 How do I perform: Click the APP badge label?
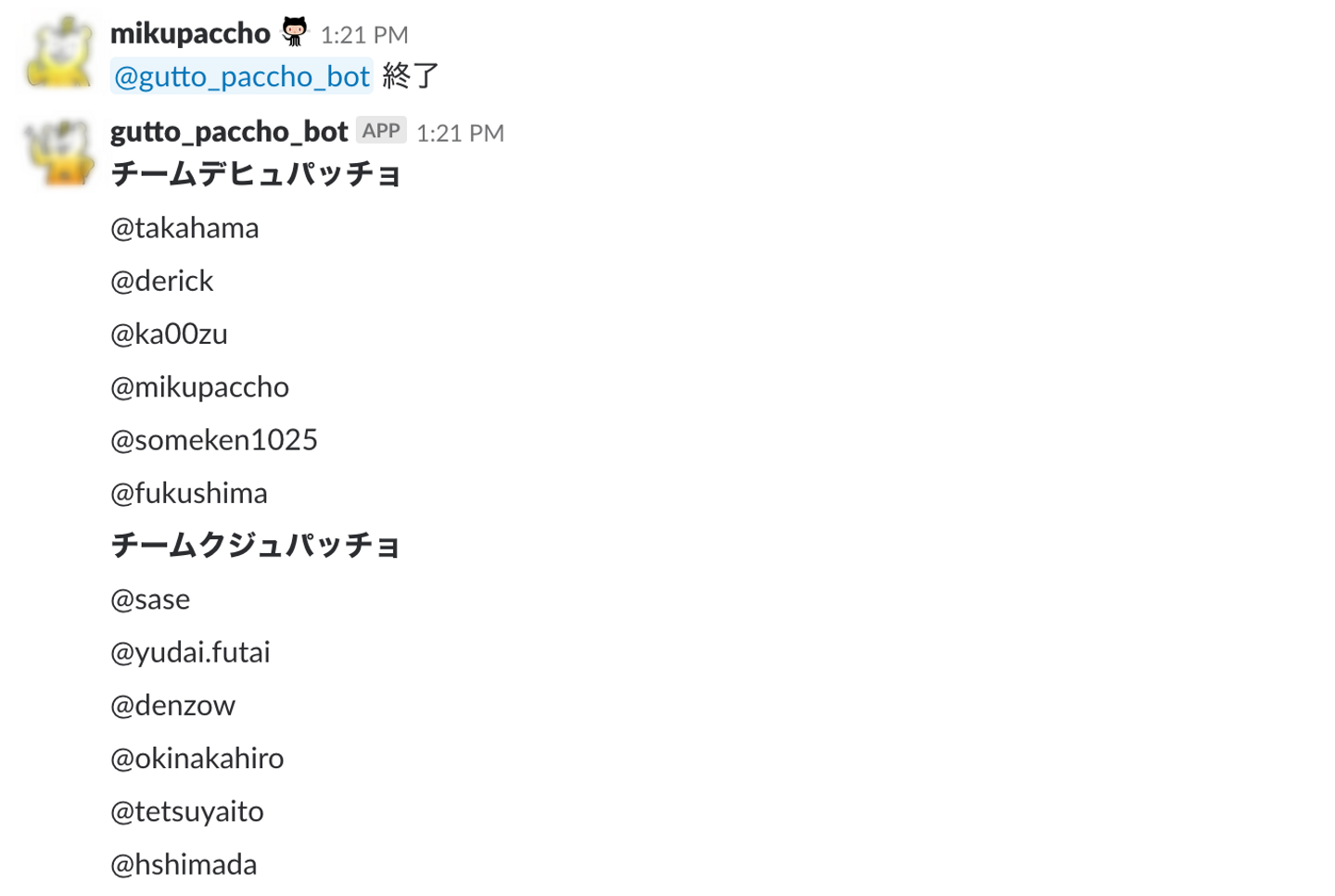[x=381, y=132]
